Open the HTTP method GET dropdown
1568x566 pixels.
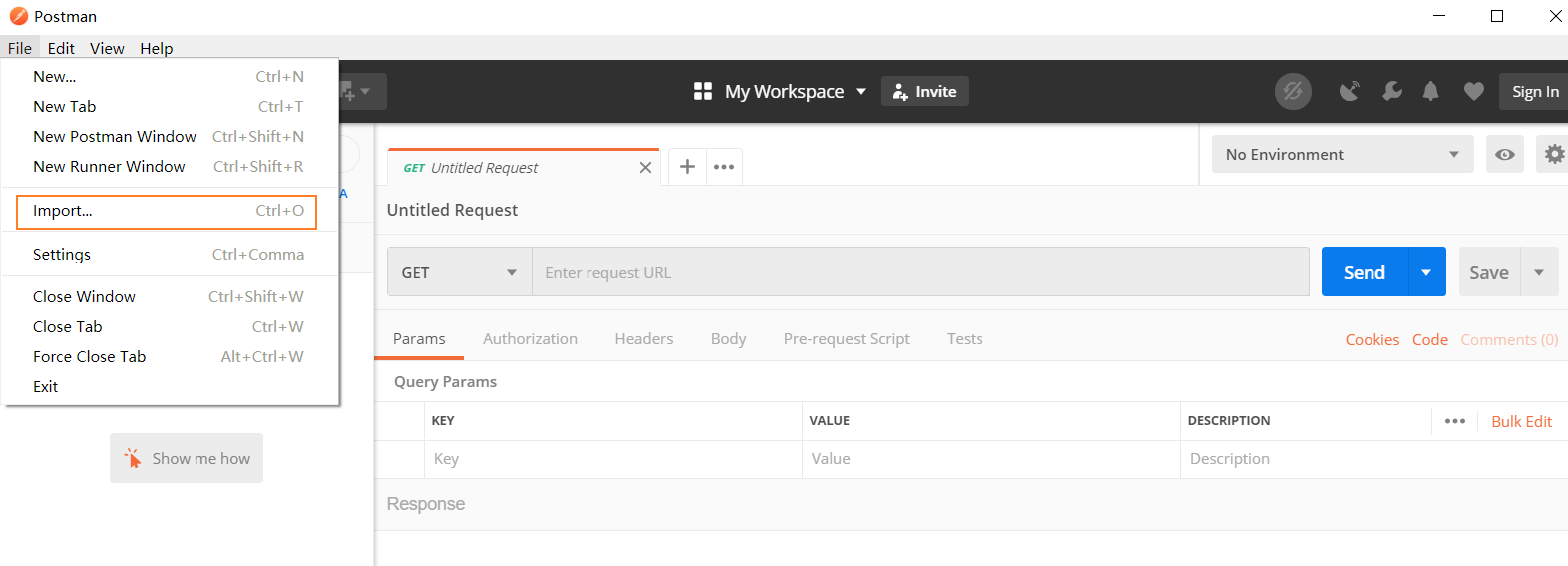click(460, 272)
